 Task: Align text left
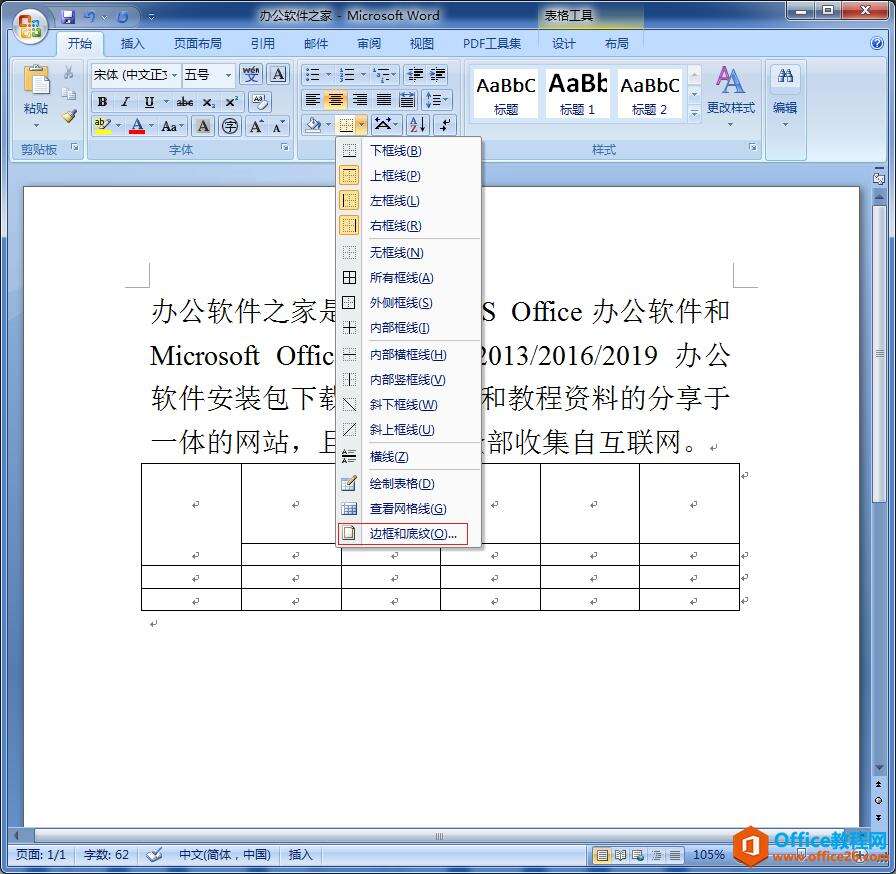312,100
